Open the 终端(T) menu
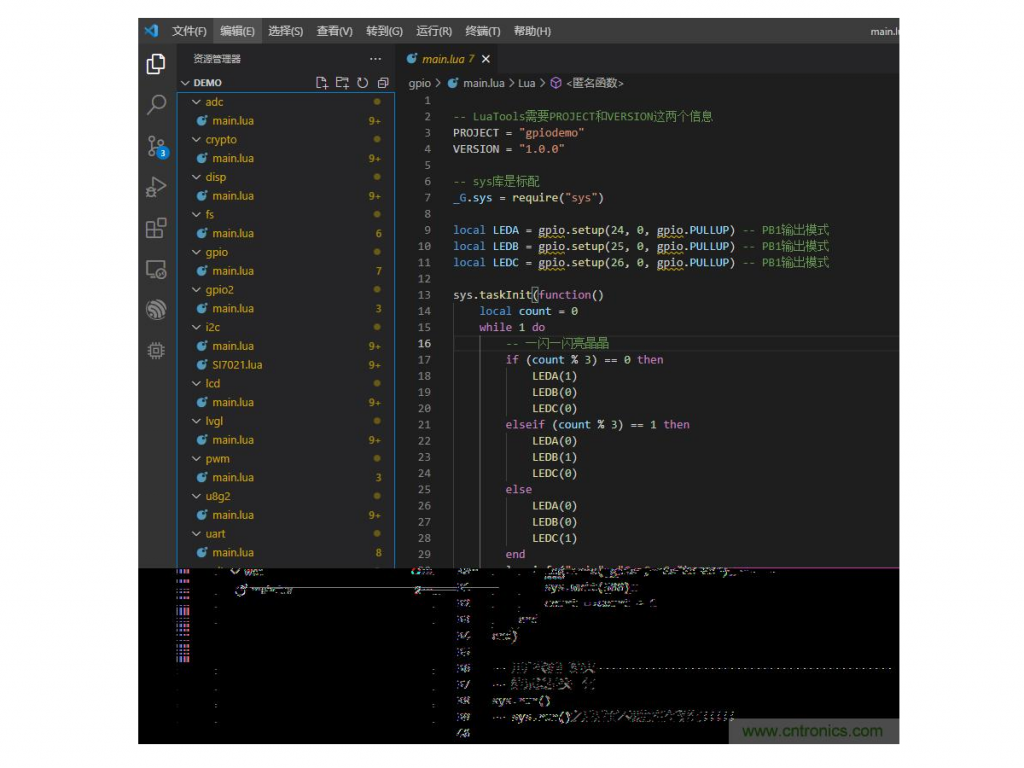The image size is (1024, 768). pyautogui.click(x=483, y=31)
